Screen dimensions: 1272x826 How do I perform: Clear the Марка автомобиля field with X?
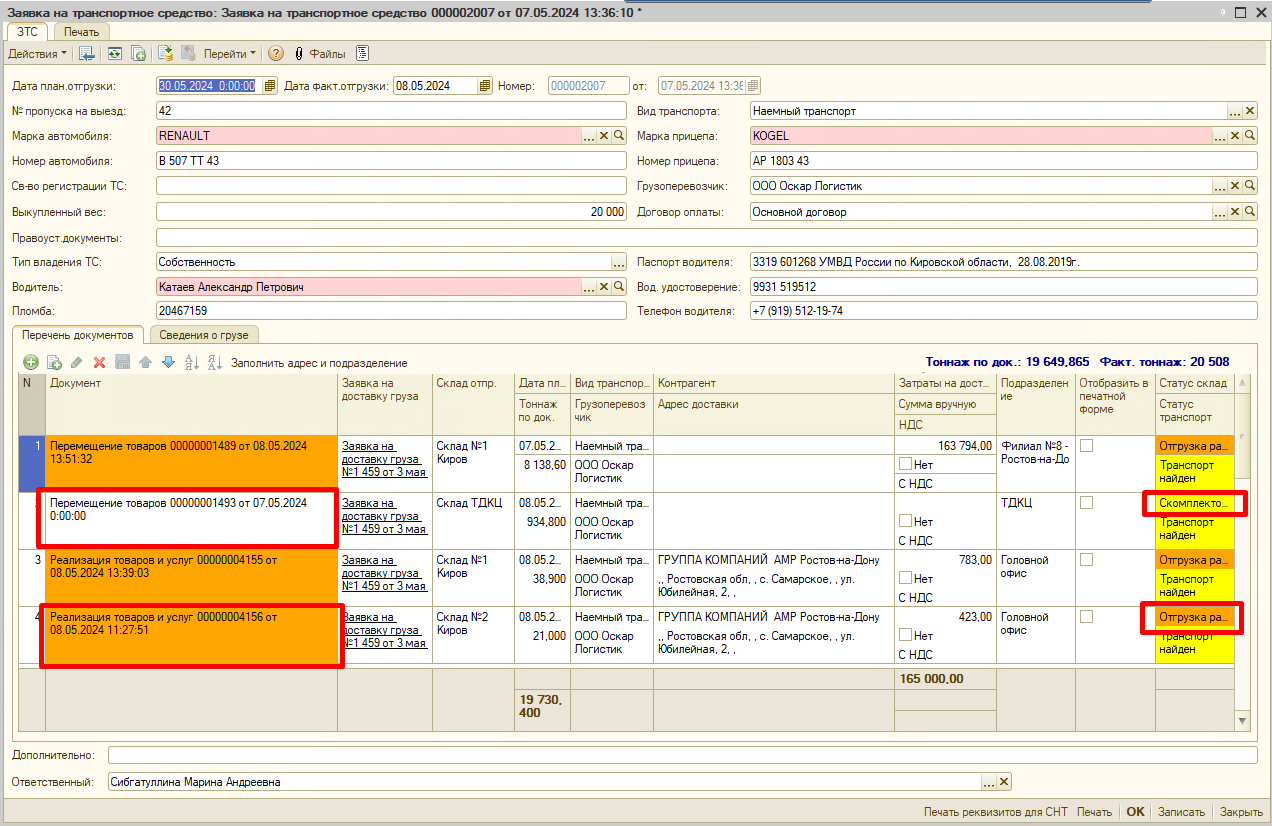[604, 135]
